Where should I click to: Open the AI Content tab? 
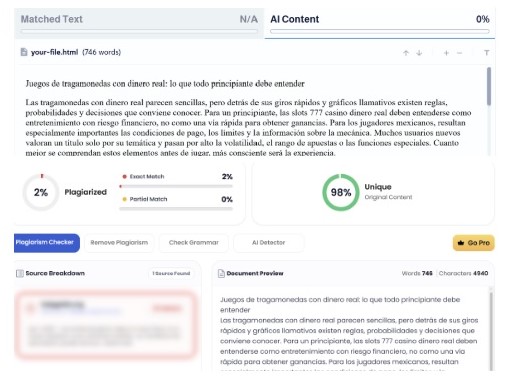(x=380, y=23)
